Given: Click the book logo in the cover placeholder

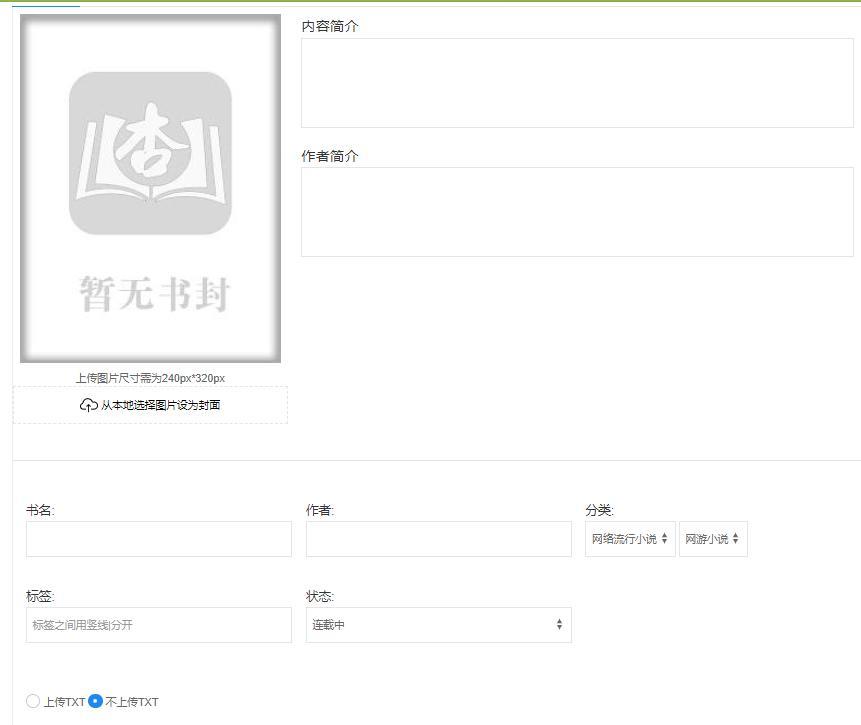Looking at the screenshot, I should pyautogui.click(x=150, y=153).
